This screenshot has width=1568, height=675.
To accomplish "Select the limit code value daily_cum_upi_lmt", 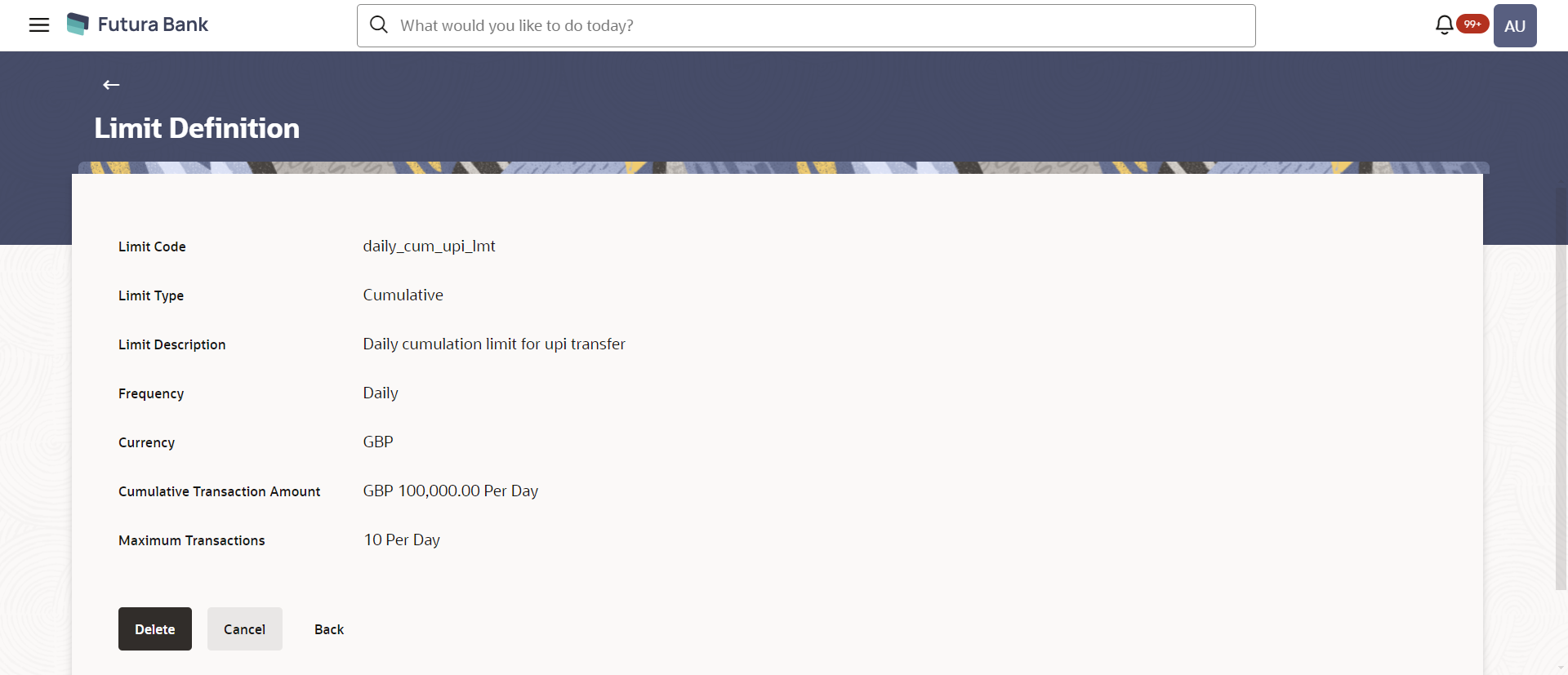I will coord(429,246).
